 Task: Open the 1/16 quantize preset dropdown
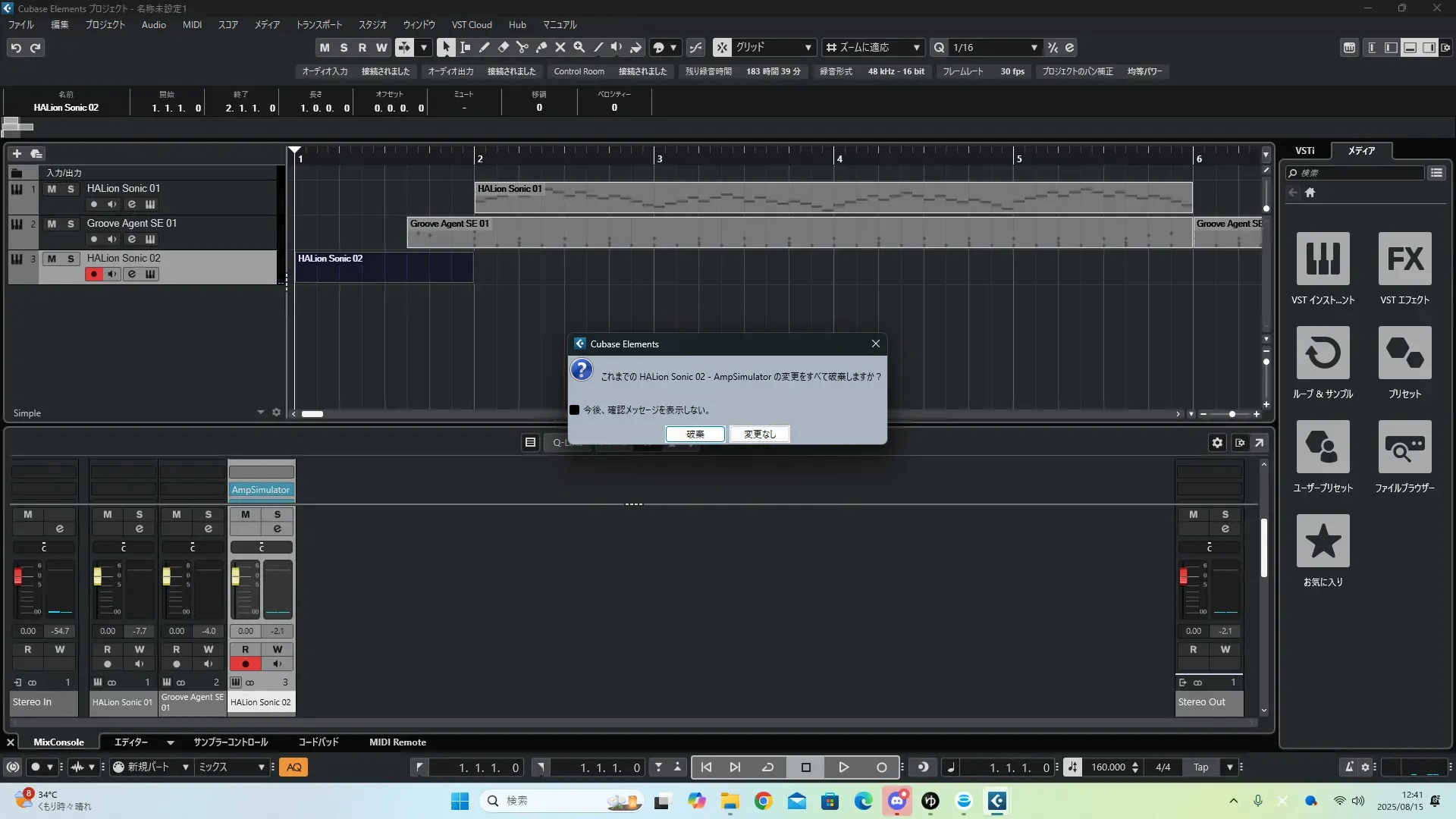[1034, 48]
